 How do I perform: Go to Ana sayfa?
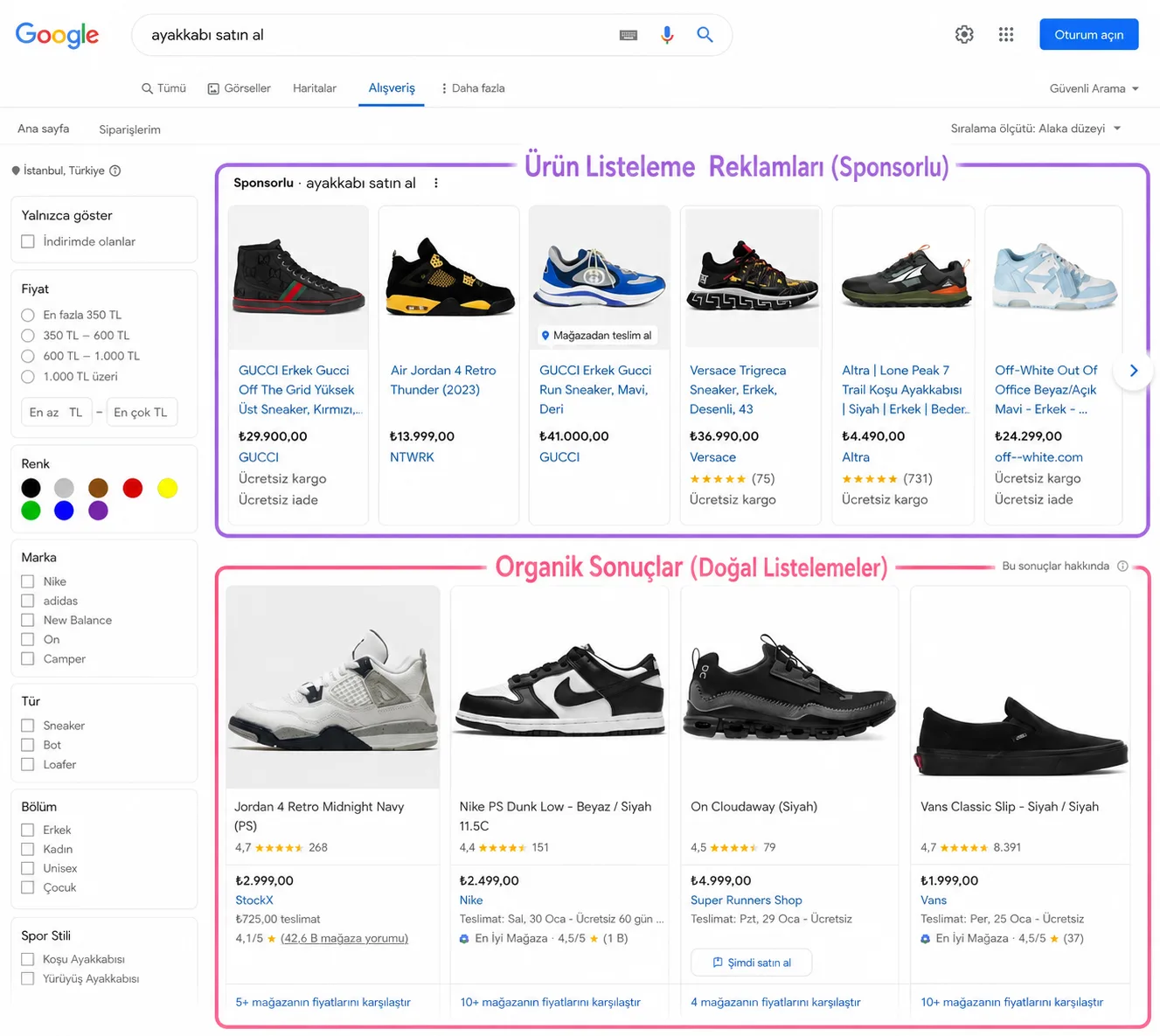44,129
